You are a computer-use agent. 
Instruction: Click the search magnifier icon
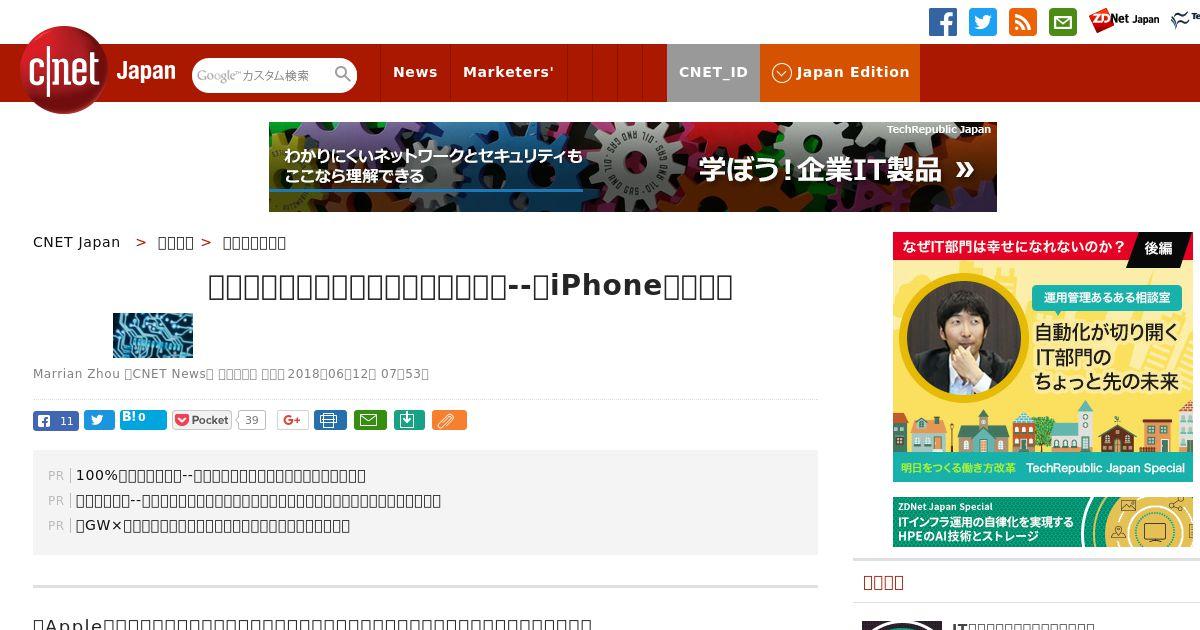click(343, 75)
